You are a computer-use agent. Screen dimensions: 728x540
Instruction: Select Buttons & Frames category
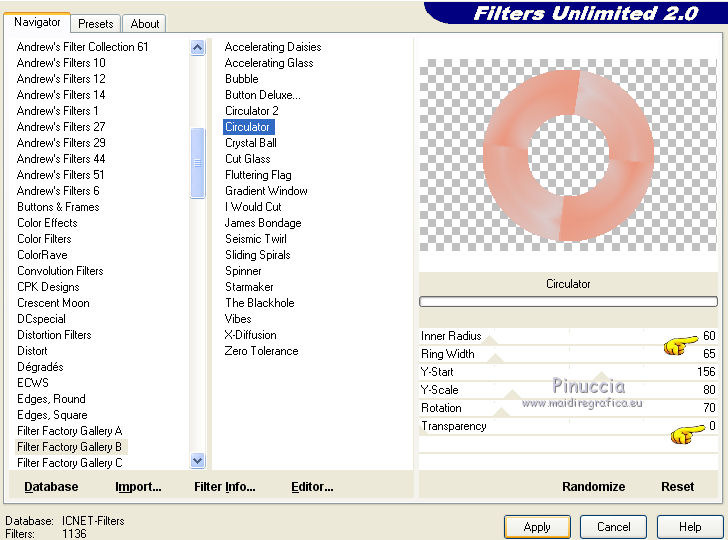58,207
